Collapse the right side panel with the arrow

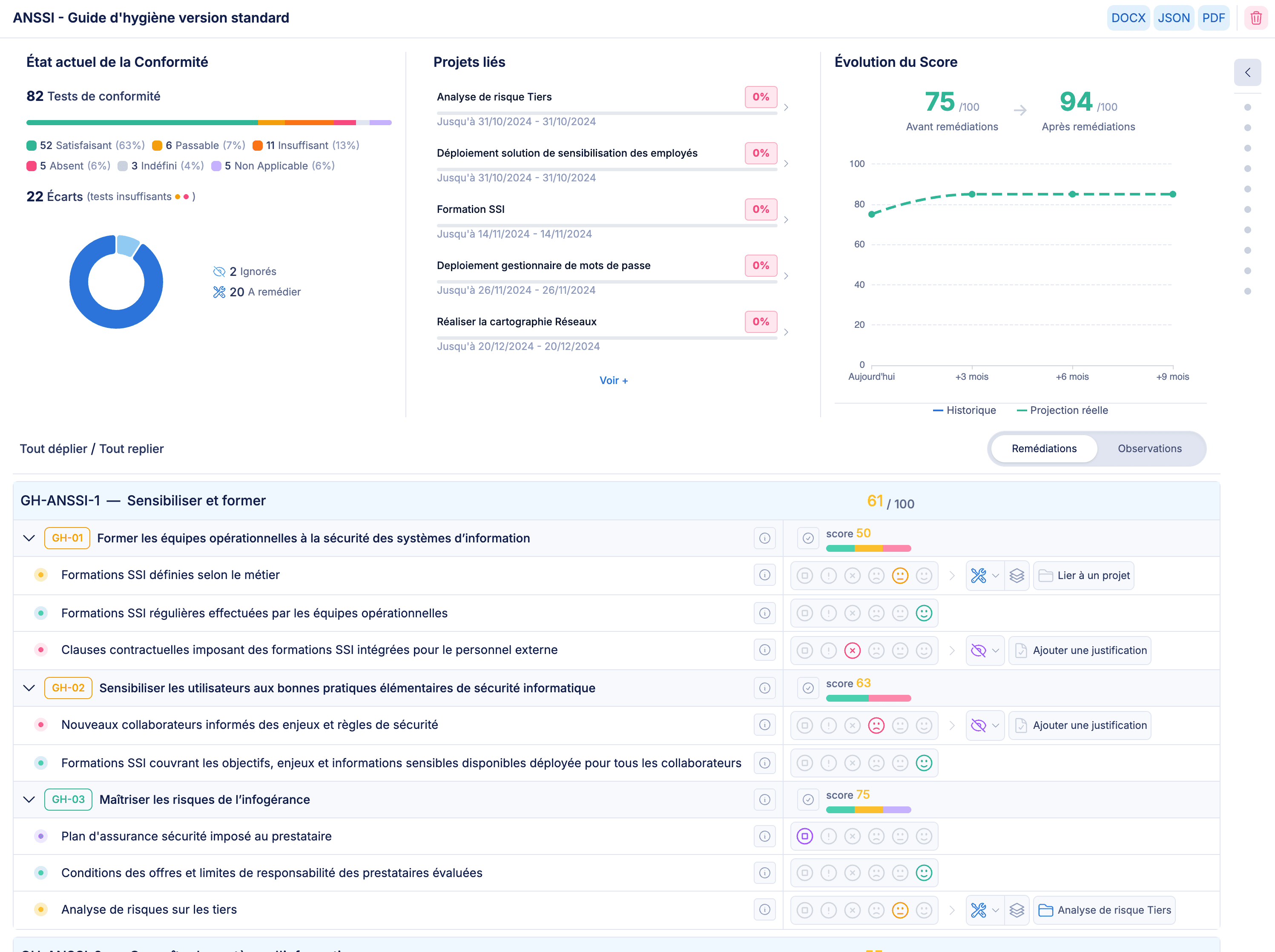(x=1247, y=73)
